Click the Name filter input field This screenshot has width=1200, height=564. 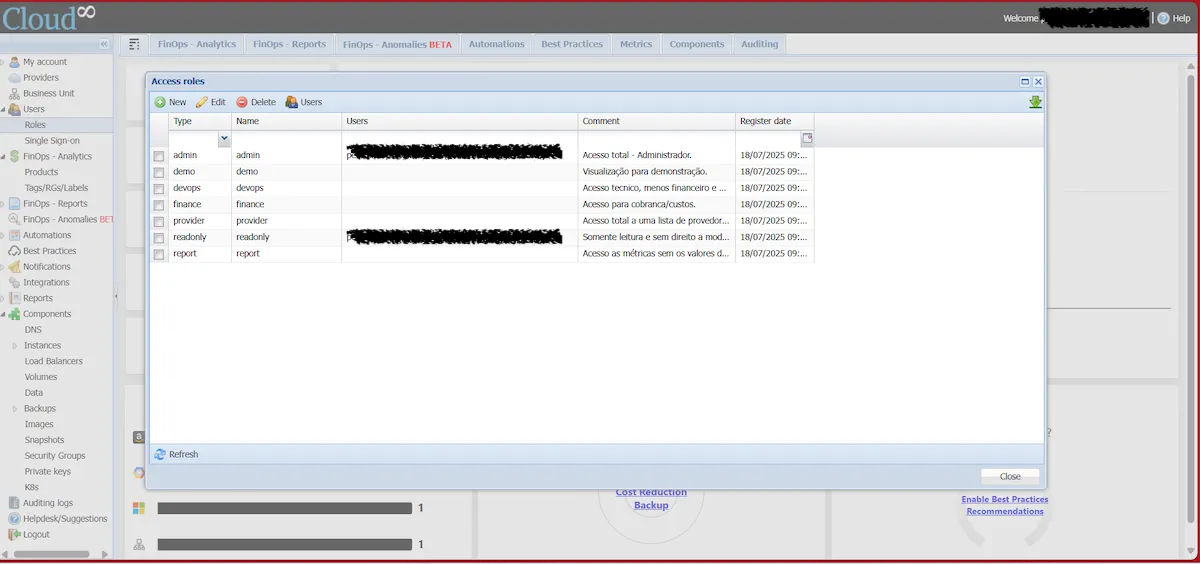click(x=286, y=138)
